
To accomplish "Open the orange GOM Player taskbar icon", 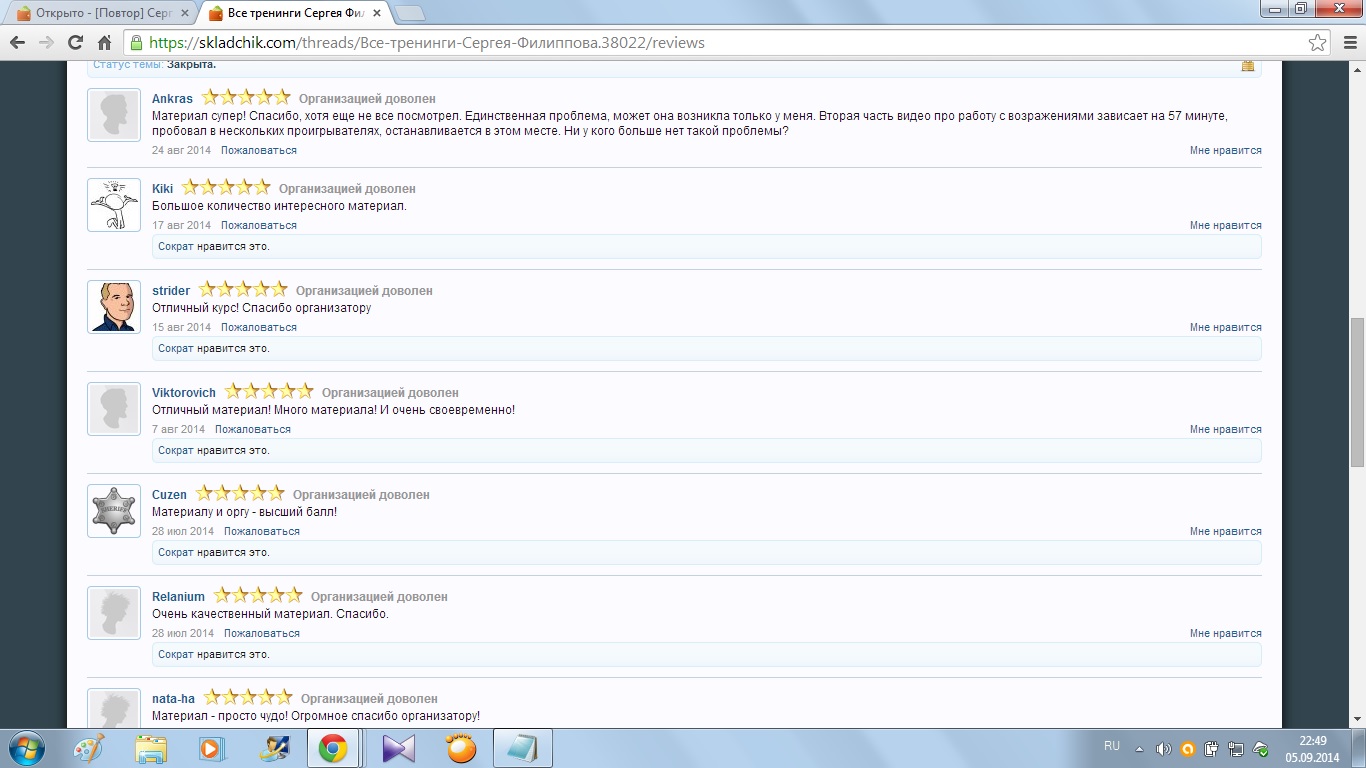I will click(461, 748).
